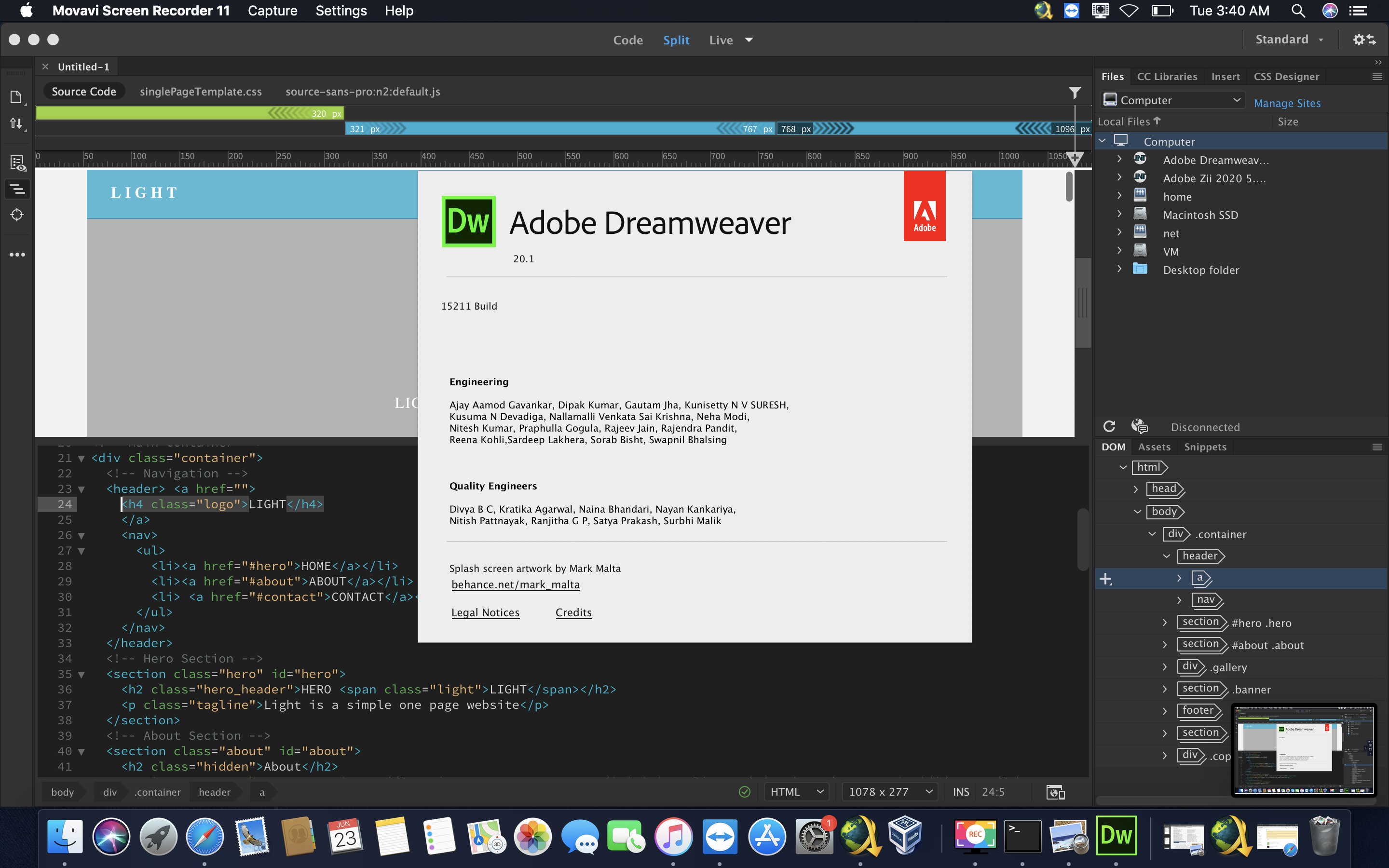Switch to Code view
This screenshot has width=1389, height=868.
point(627,40)
